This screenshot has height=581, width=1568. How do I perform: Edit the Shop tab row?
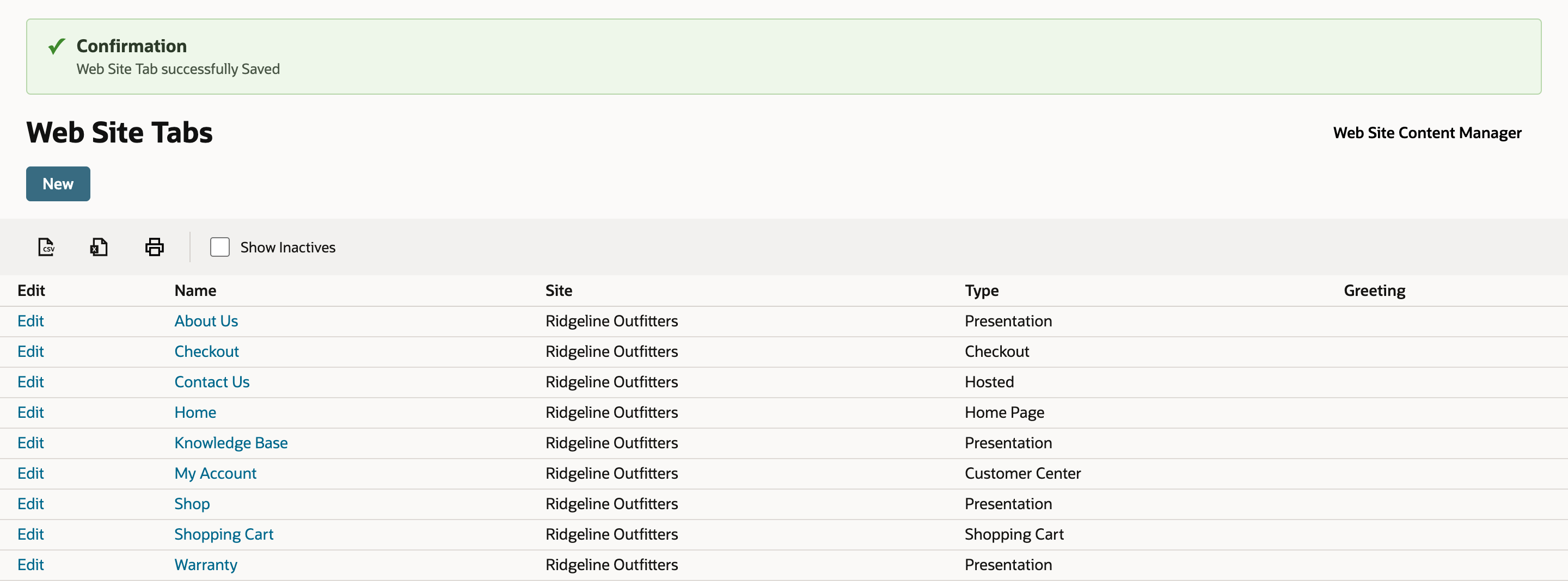coord(30,503)
